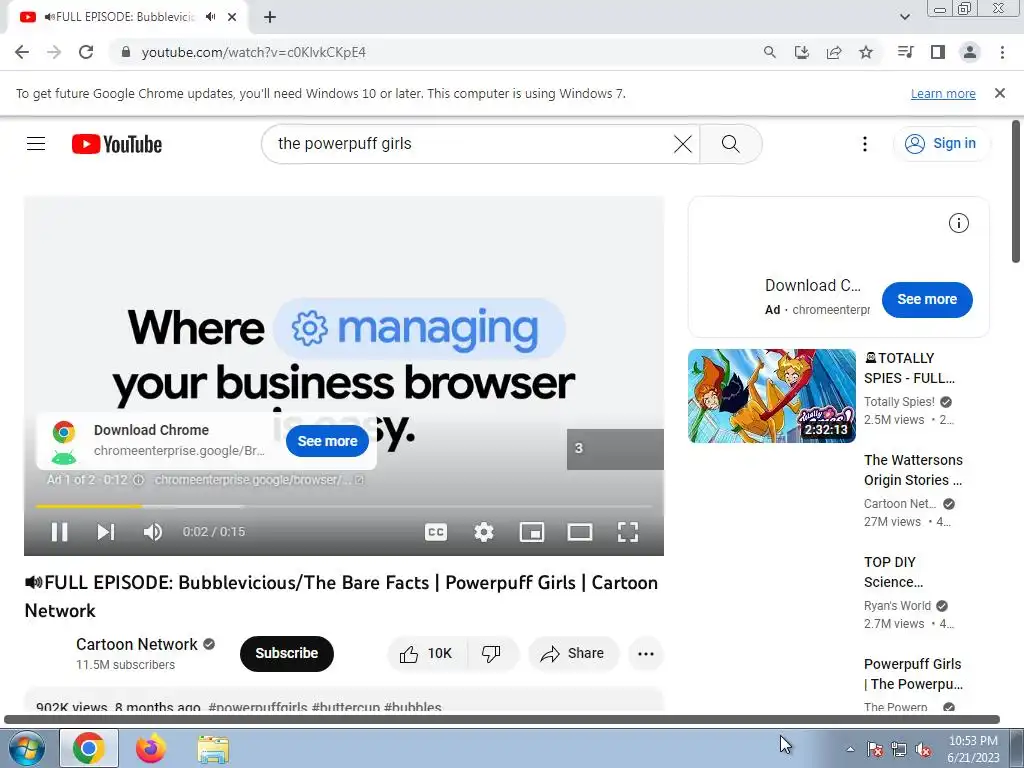Close the FULL EPISODE browser tab
The height and width of the screenshot is (768, 1024).
(232, 17)
